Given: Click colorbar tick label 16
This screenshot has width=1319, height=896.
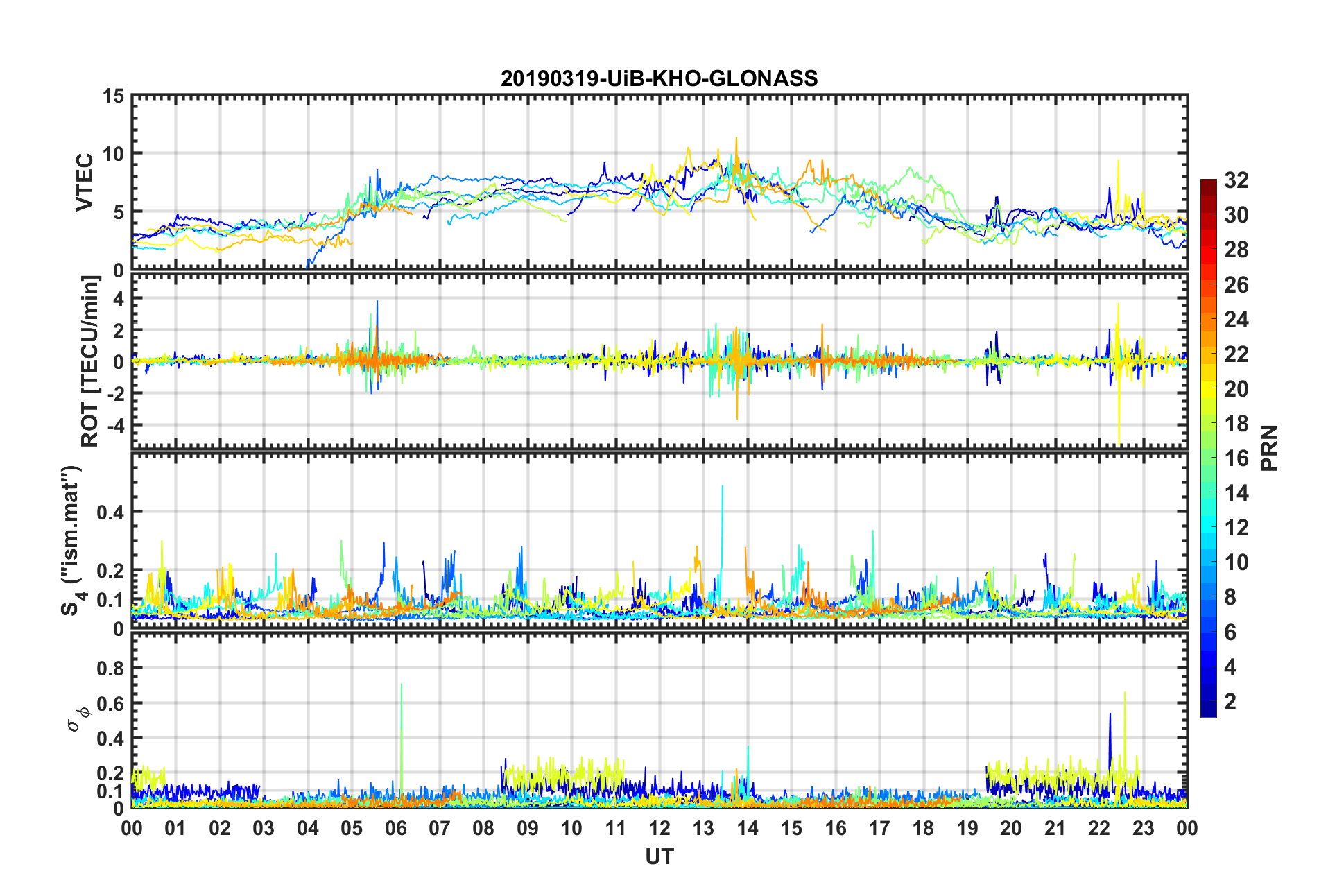Looking at the screenshot, I should 1236,458.
